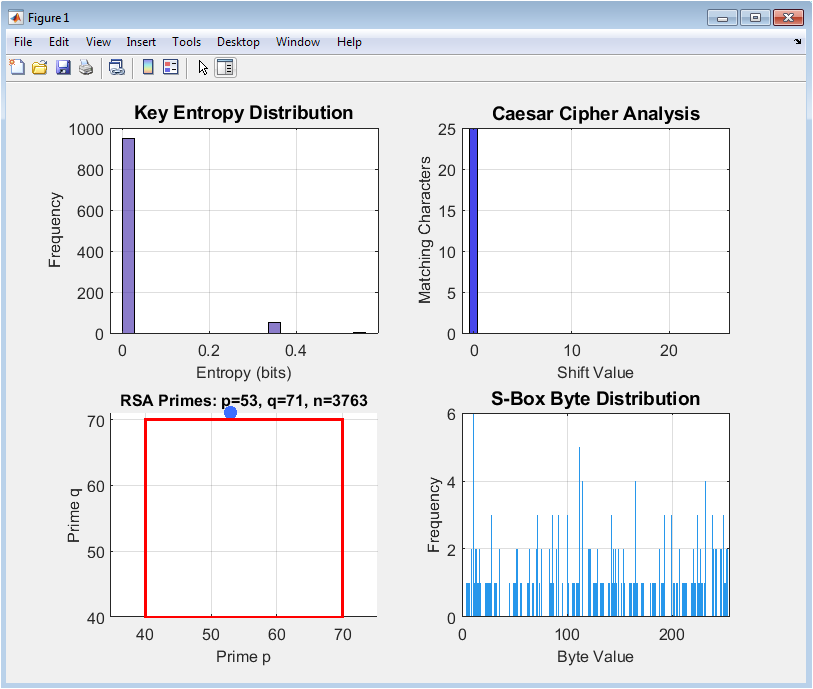Screen dimensions: 813x689
Task: Click the Link Plot toolbar icon
Action: 116,68
